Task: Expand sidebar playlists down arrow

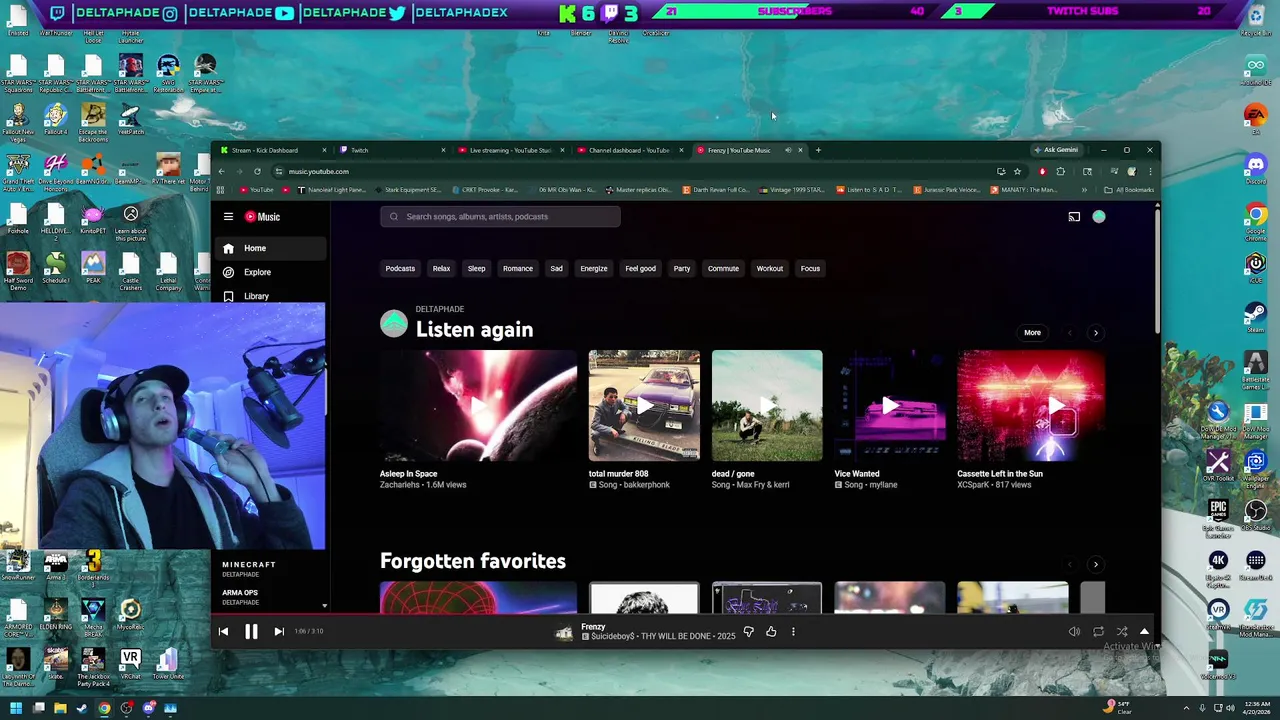Action: point(324,606)
